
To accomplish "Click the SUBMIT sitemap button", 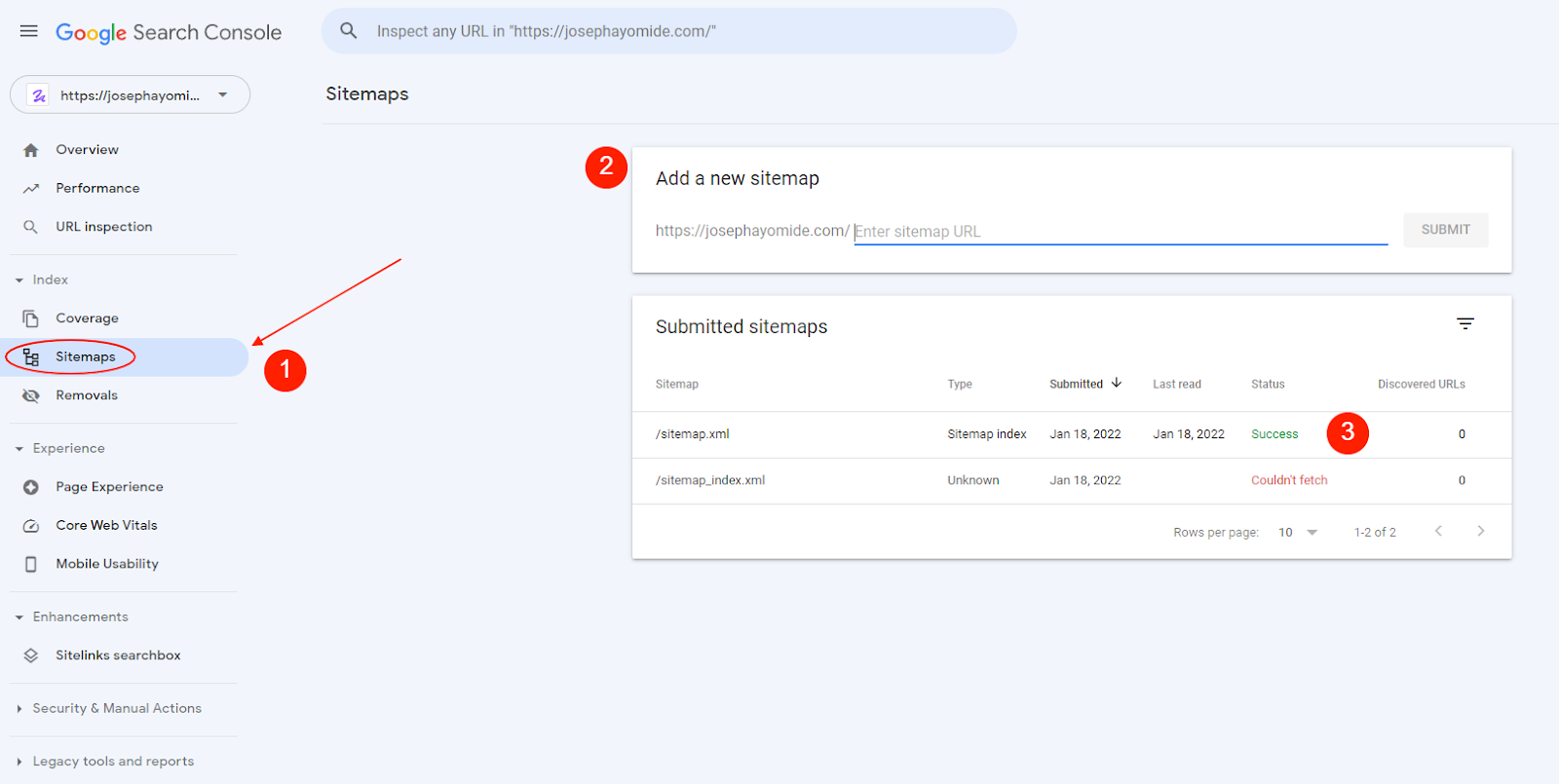I will point(1446,230).
